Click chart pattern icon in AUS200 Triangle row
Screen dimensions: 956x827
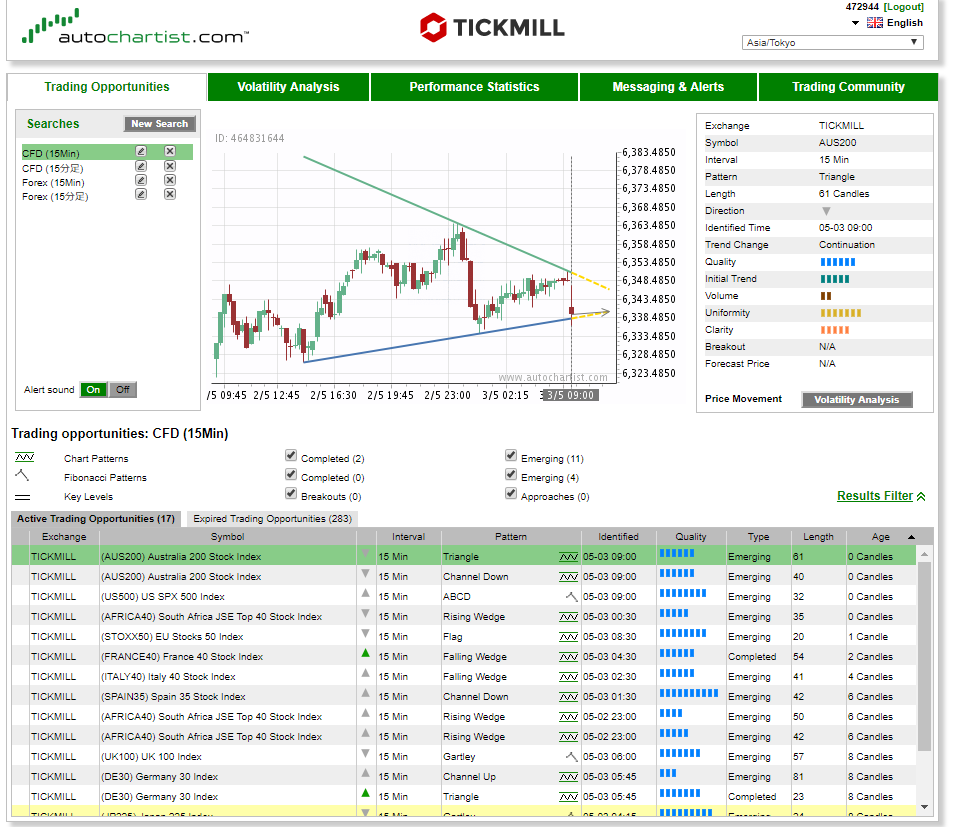click(568, 557)
